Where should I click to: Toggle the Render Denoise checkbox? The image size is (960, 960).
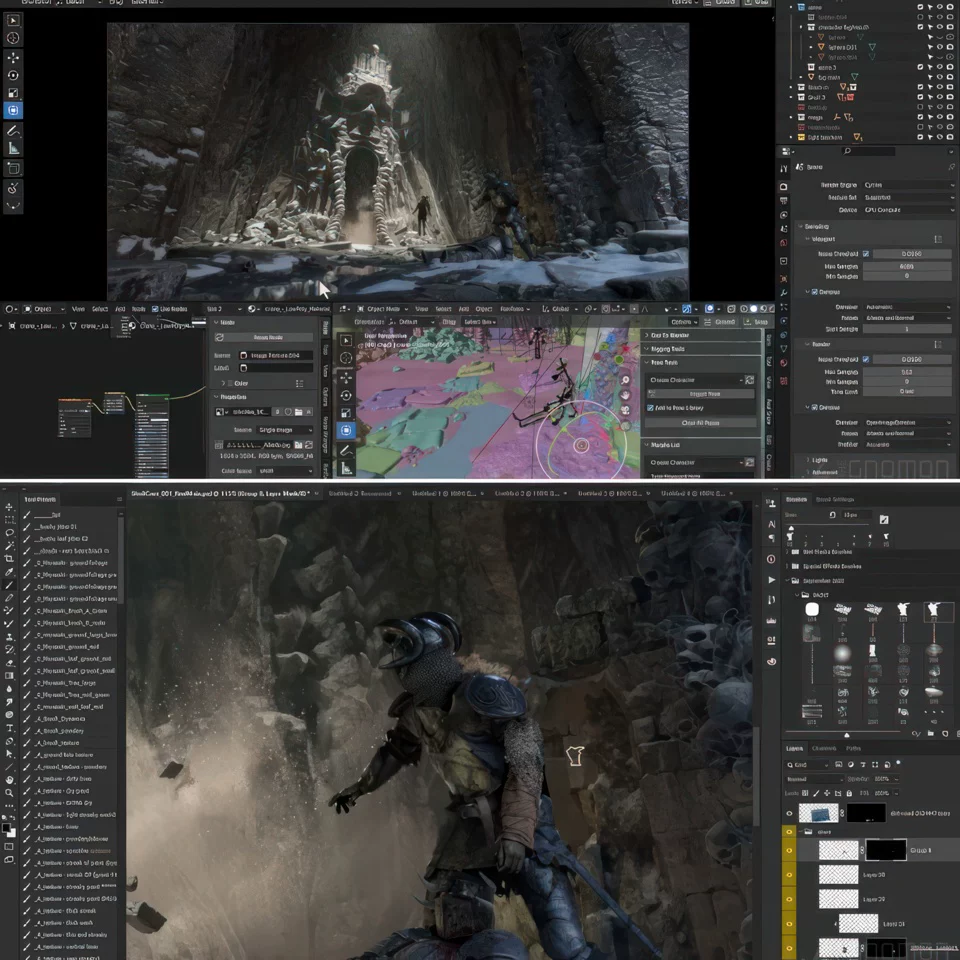pos(814,407)
